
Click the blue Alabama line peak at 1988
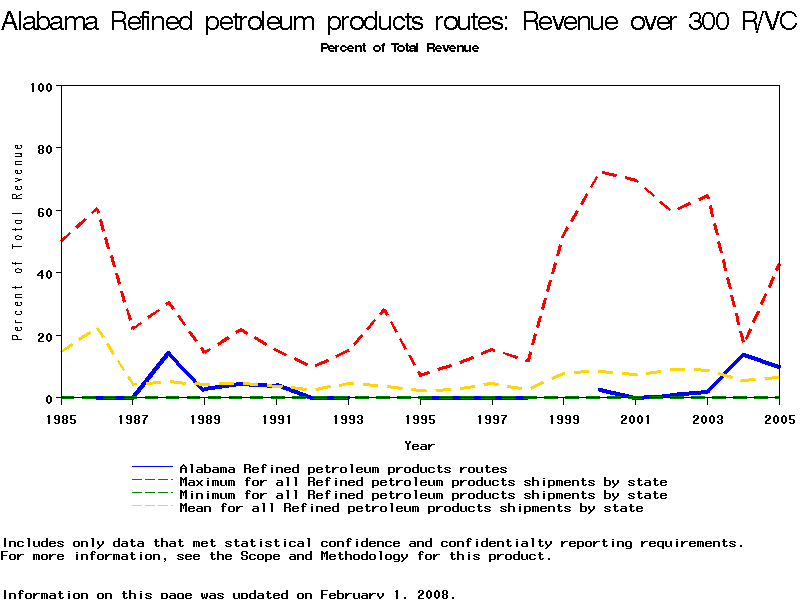point(169,352)
